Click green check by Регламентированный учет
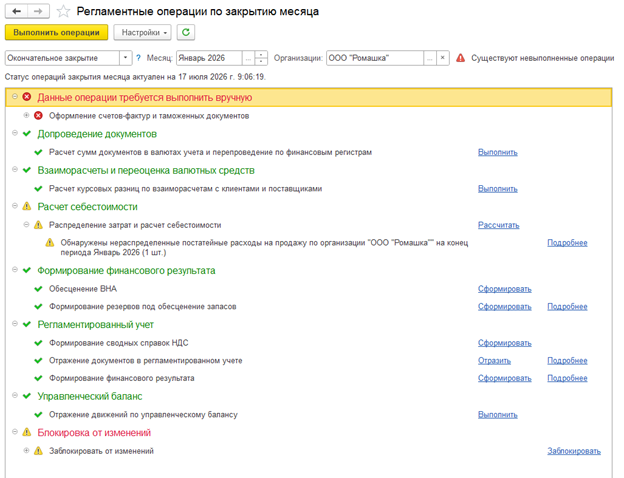This screenshot has width=624, height=478. [x=27, y=324]
